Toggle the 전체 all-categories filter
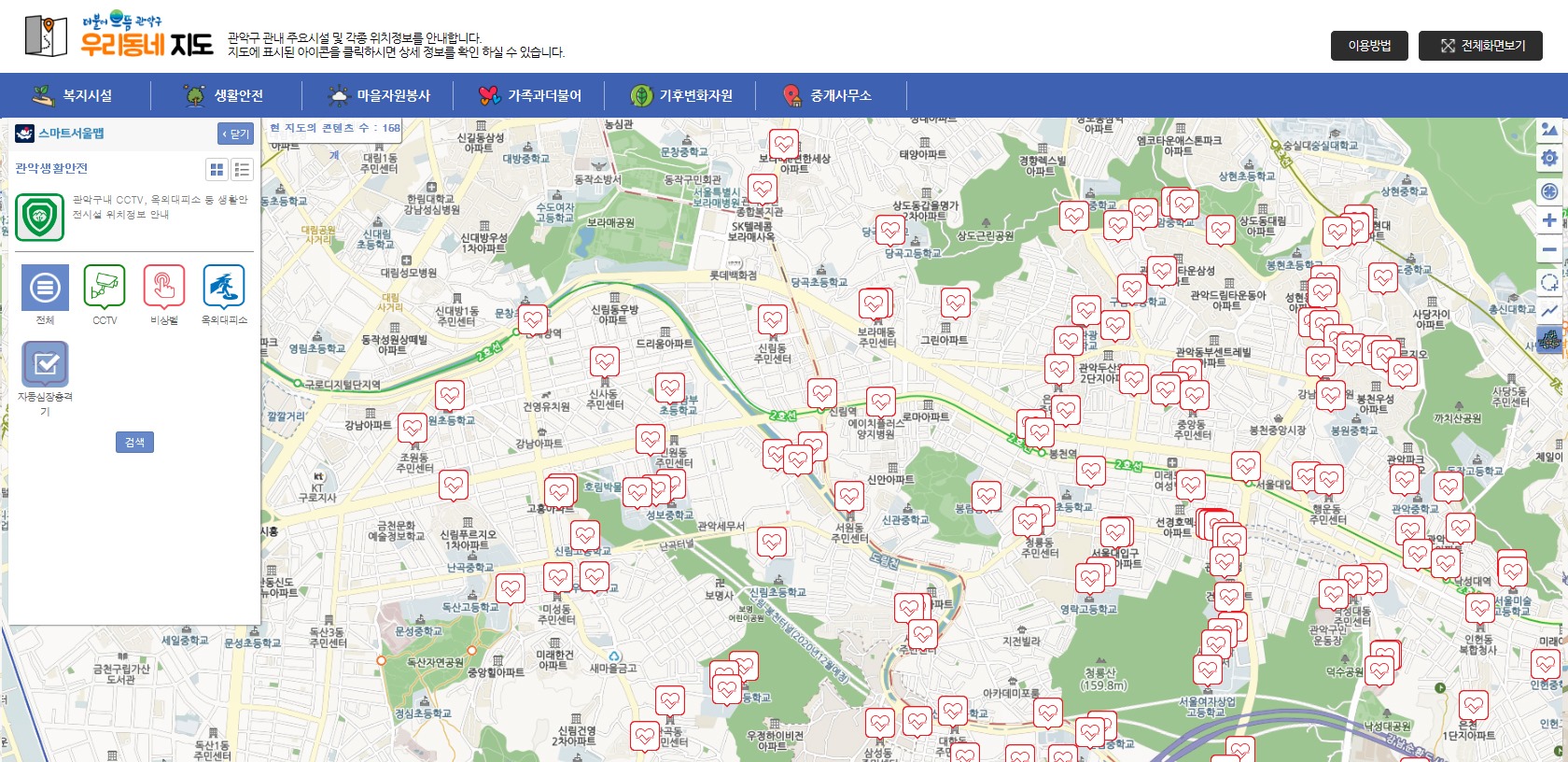1568x762 pixels. [45, 287]
